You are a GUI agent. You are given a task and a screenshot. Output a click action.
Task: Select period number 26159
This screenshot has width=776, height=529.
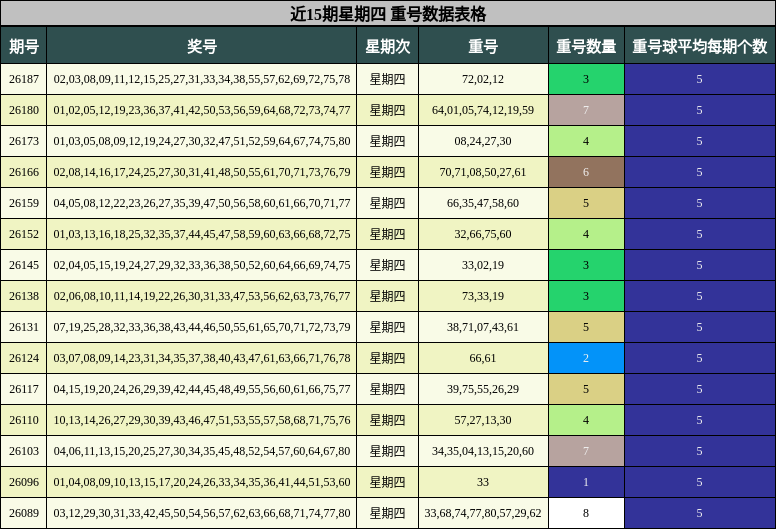[x=24, y=203]
